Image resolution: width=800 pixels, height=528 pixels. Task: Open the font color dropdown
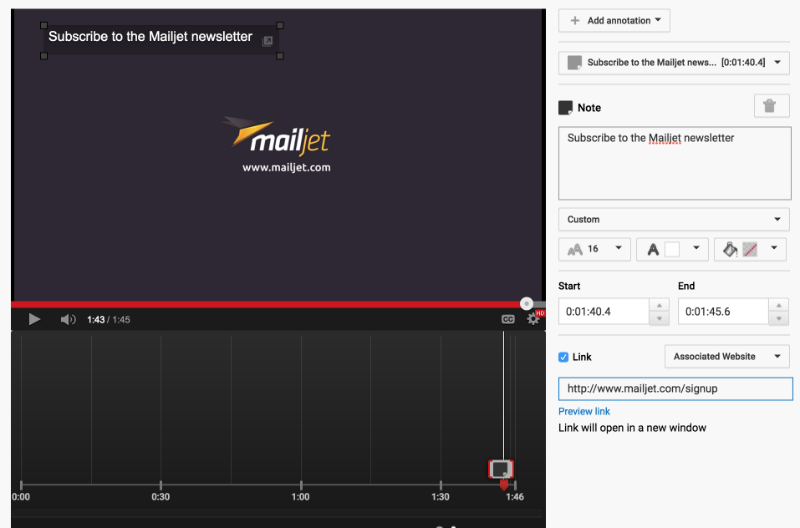tap(672, 249)
